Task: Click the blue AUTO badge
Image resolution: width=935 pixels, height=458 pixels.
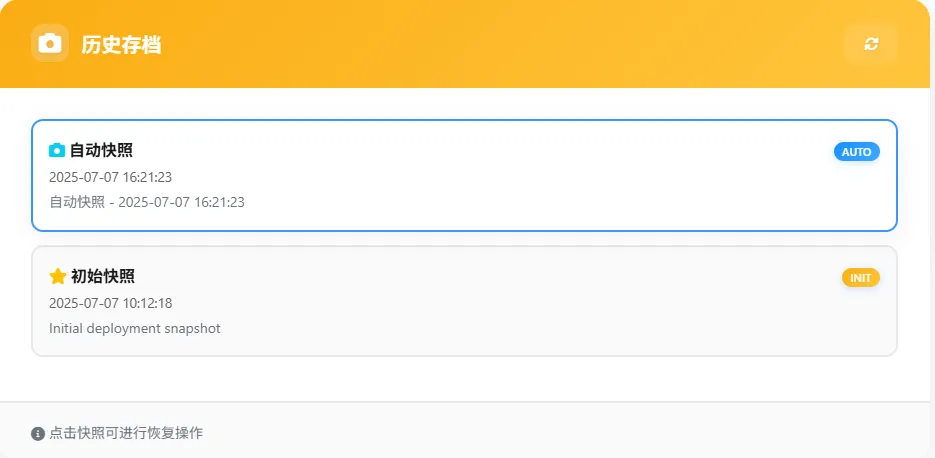Action: 856,152
